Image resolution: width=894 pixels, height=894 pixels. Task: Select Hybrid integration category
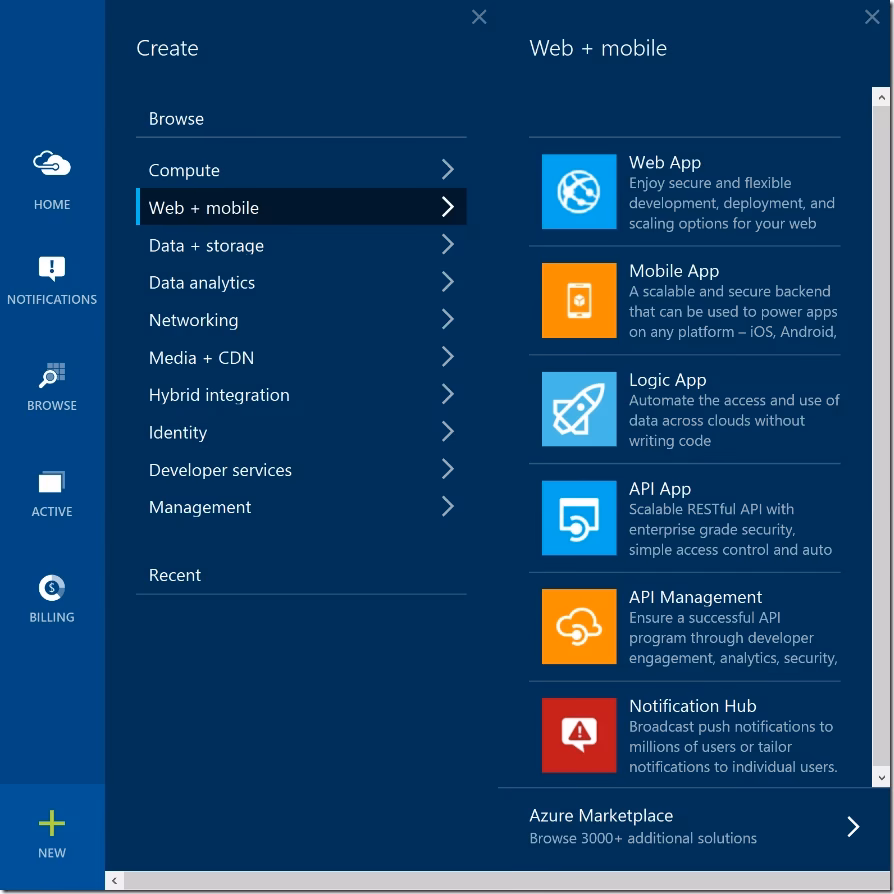[301, 395]
